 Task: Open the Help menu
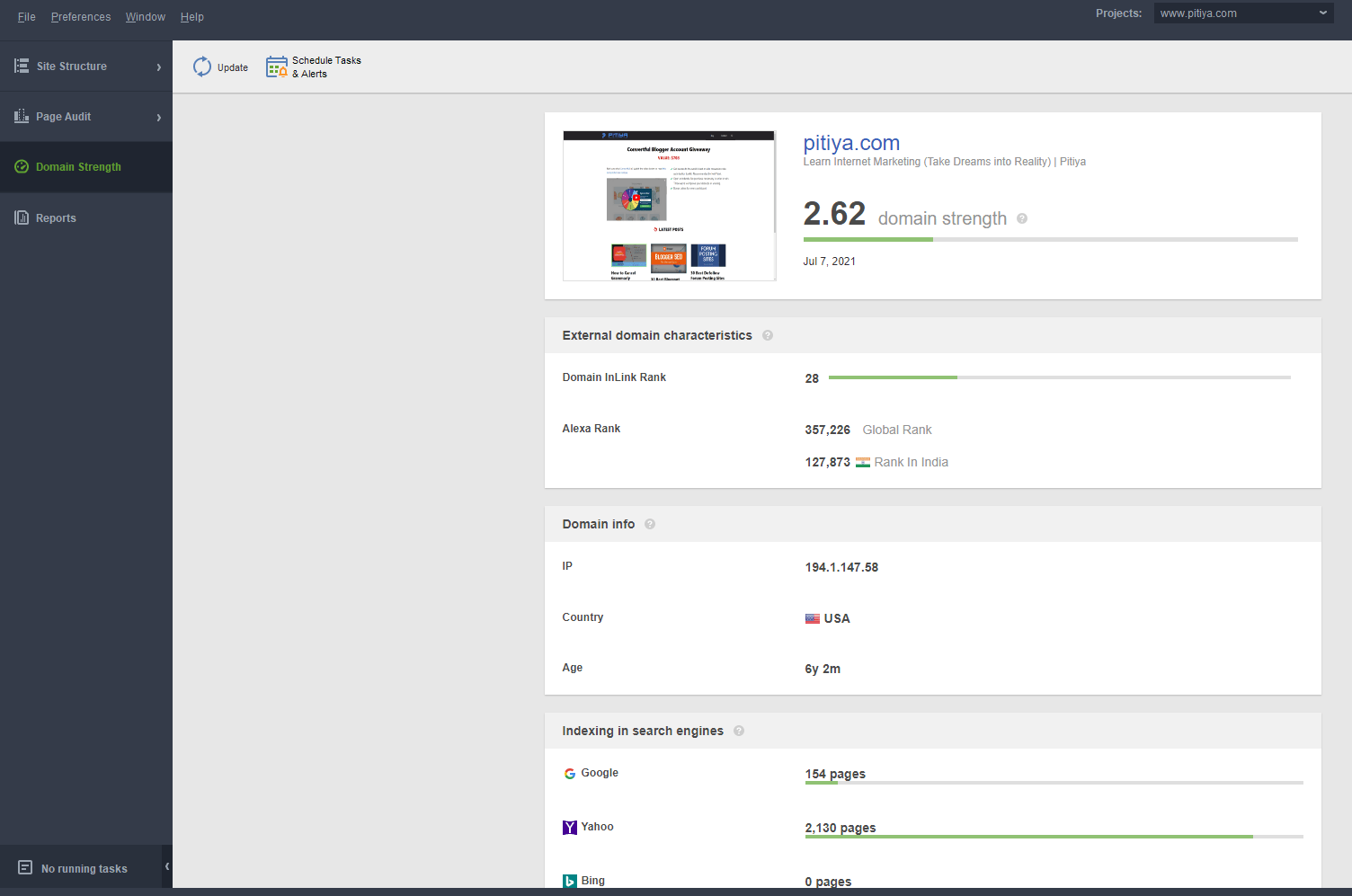click(x=192, y=16)
